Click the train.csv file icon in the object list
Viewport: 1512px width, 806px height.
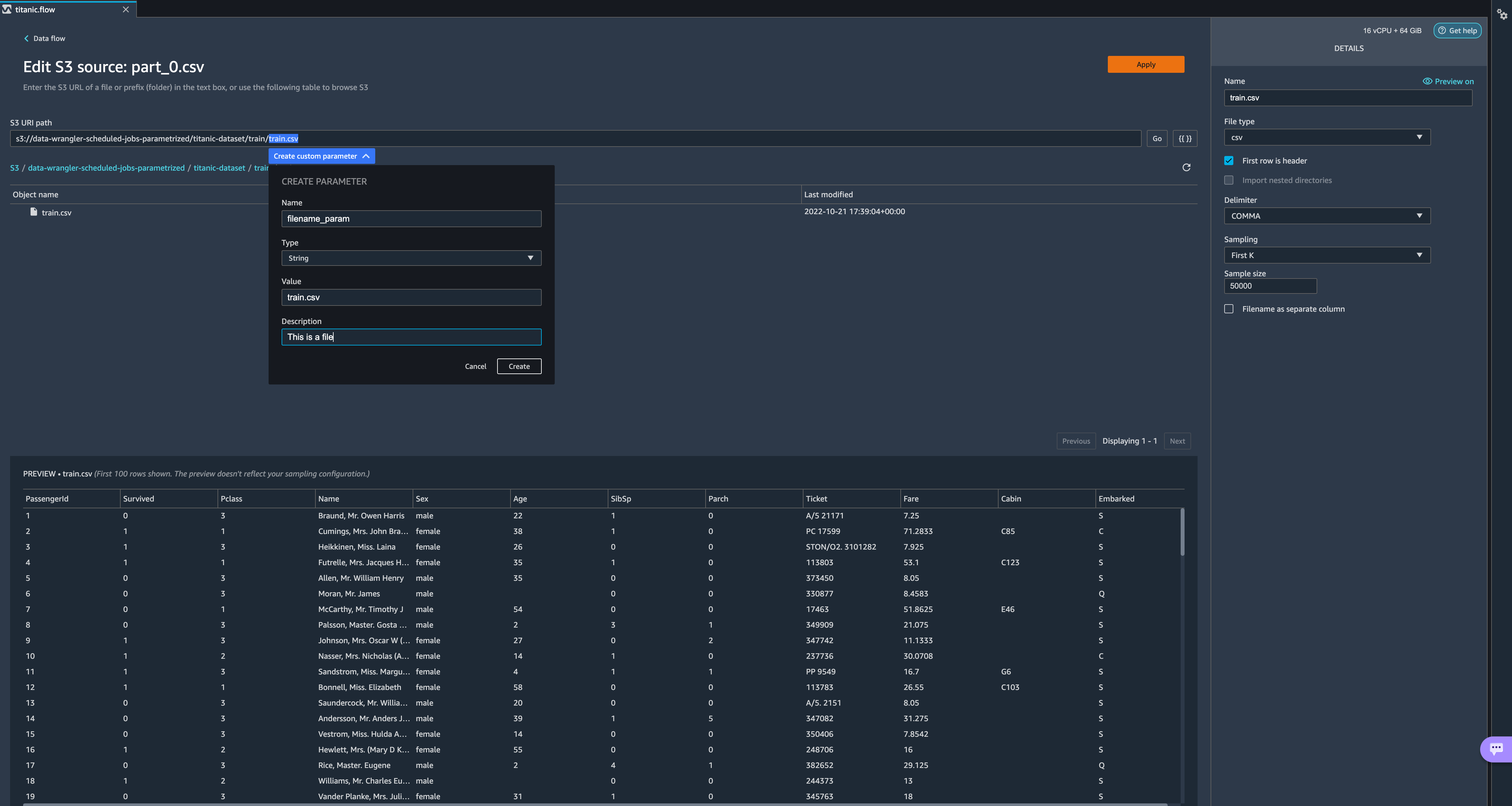coord(34,212)
